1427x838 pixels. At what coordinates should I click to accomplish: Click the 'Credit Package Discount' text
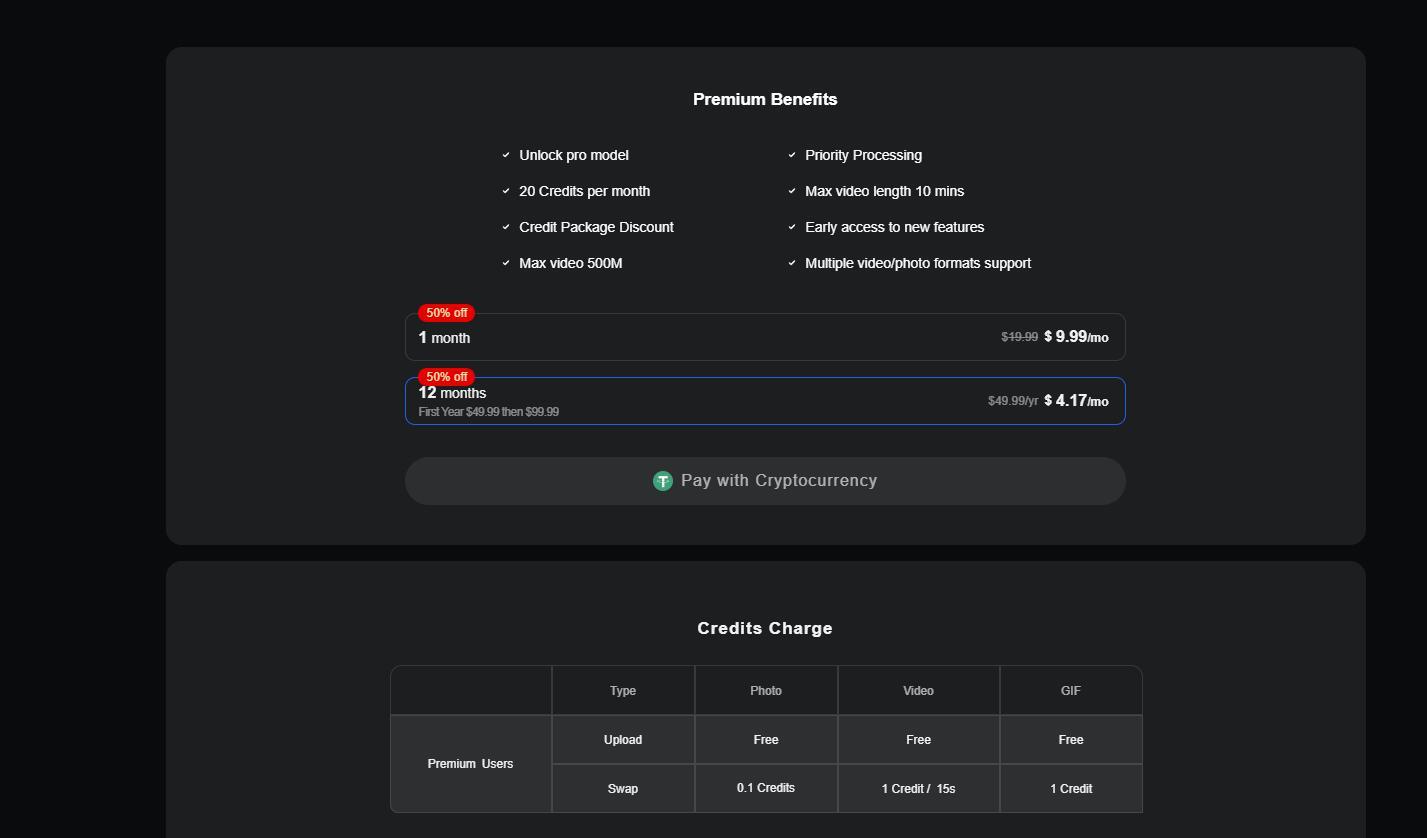[x=596, y=227]
